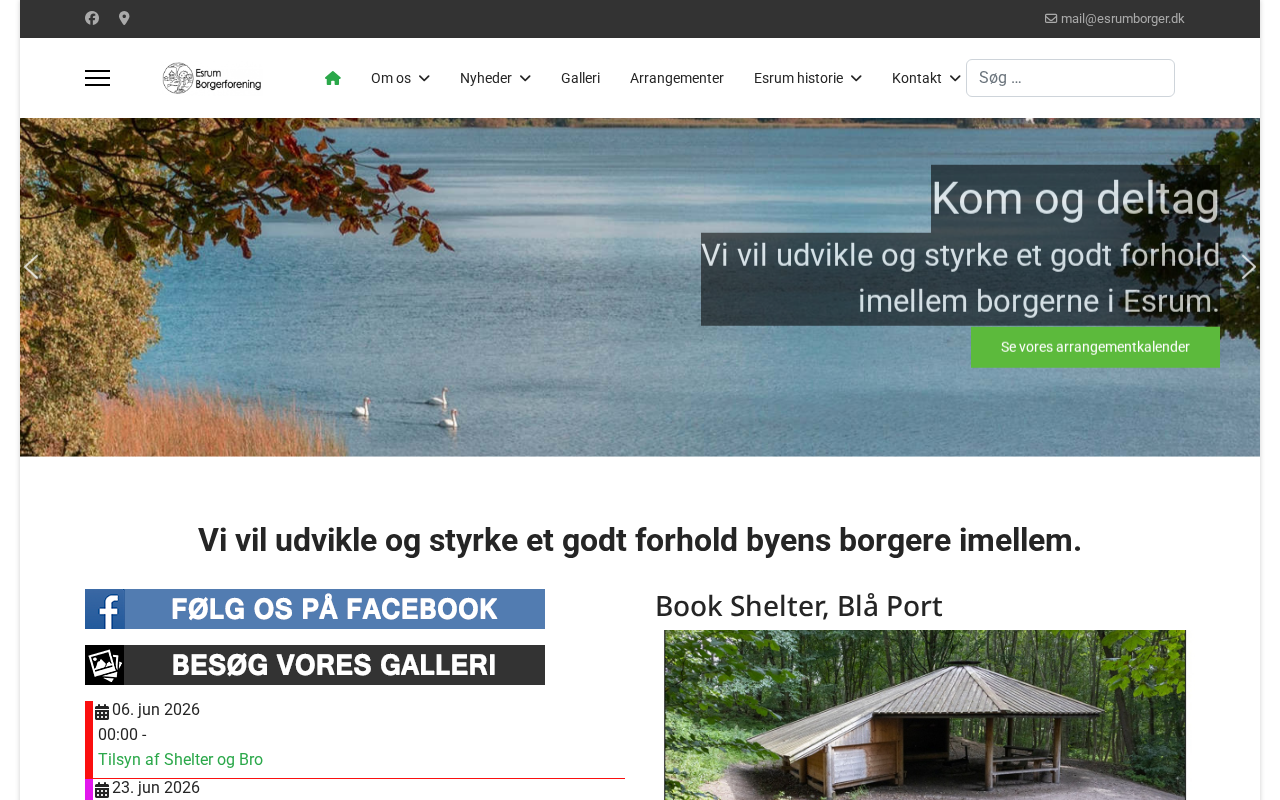Image resolution: width=1280 pixels, height=800 pixels.
Task: Select Arrangementer in the navigation
Action: tap(677, 78)
